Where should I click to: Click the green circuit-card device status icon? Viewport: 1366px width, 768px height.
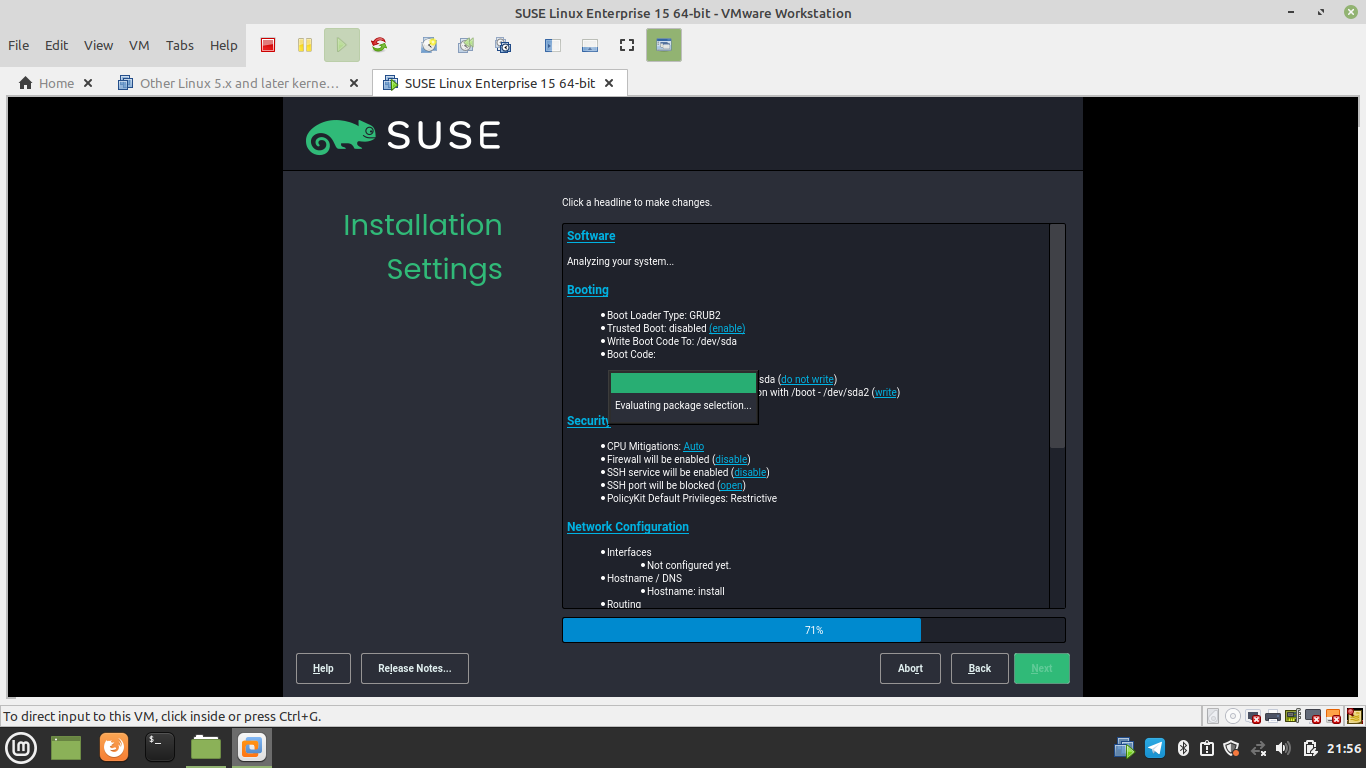tap(1293, 716)
